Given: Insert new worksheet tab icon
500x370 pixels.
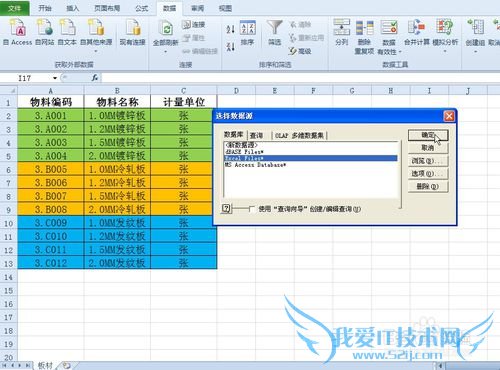Looking at the screenshot, I should pos(66,366).
